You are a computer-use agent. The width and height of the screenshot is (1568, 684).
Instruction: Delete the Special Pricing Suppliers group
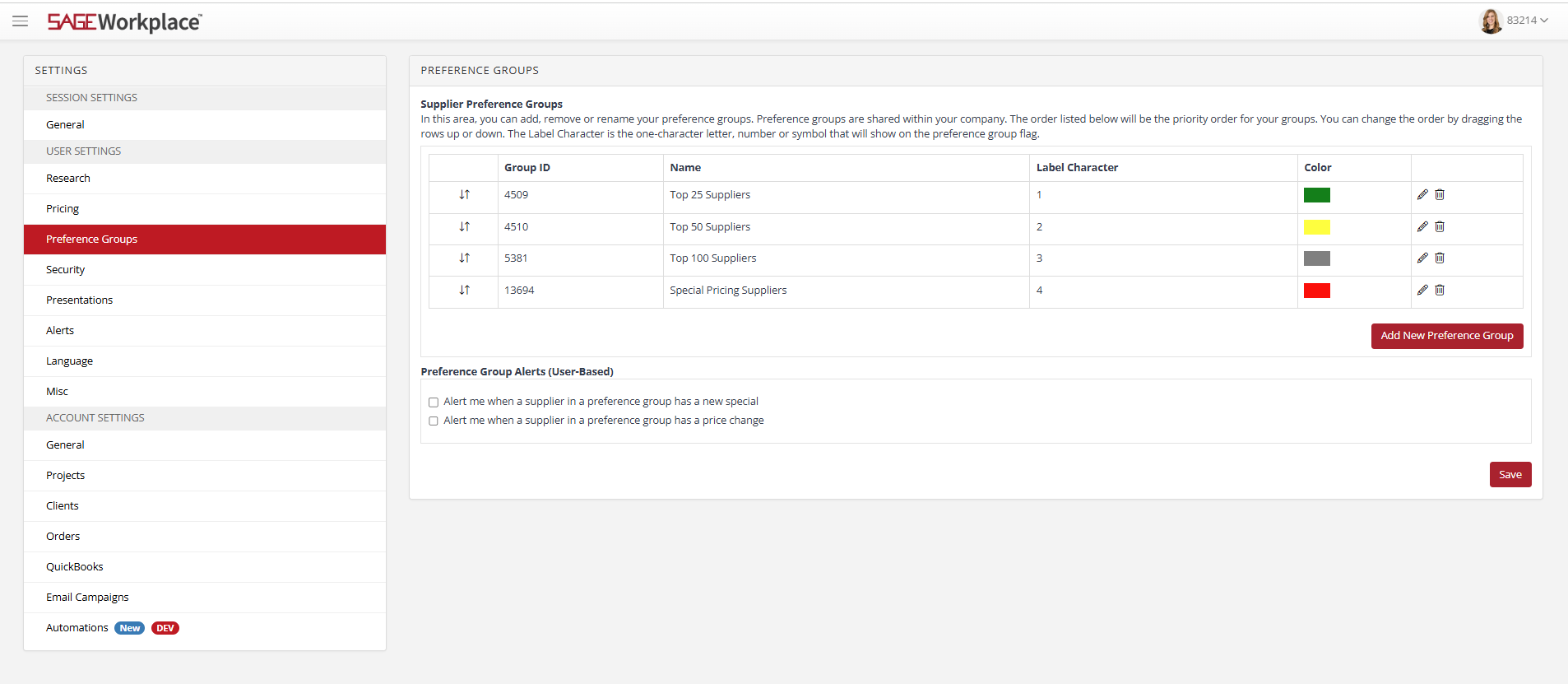click(1440, 291)
